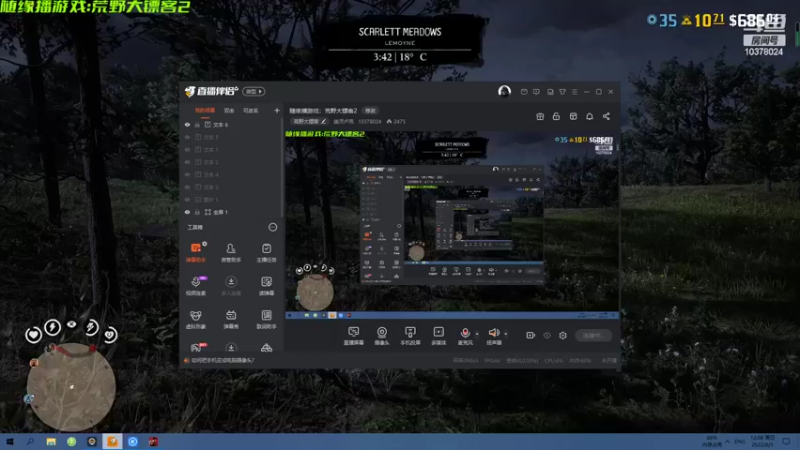This screenshot has height=450, width=800.
Task: Open the 多人连麦 tool with download icon
Action: click(231, 286)
